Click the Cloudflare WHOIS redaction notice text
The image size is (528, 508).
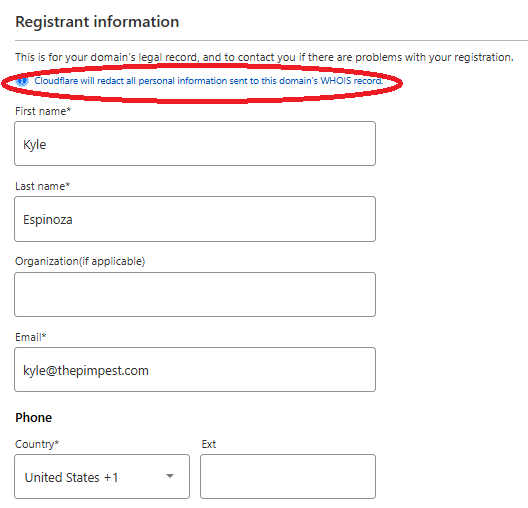point(208,81)
